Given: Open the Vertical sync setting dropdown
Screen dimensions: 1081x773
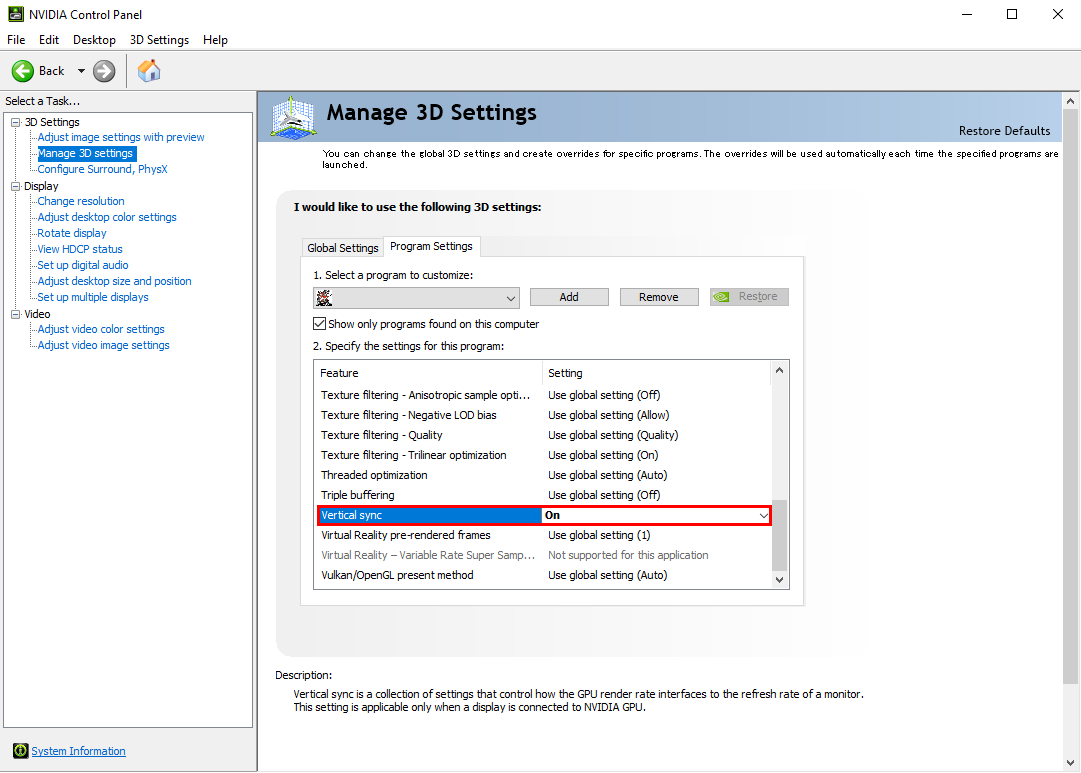Looking at the screenshot, I should tap(763, 515).
